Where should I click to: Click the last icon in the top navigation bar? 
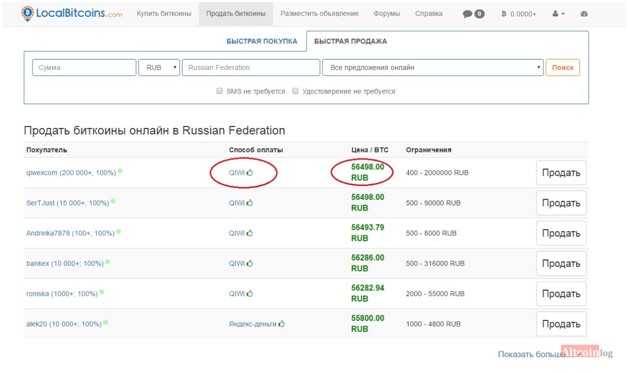tap(584, 14)
